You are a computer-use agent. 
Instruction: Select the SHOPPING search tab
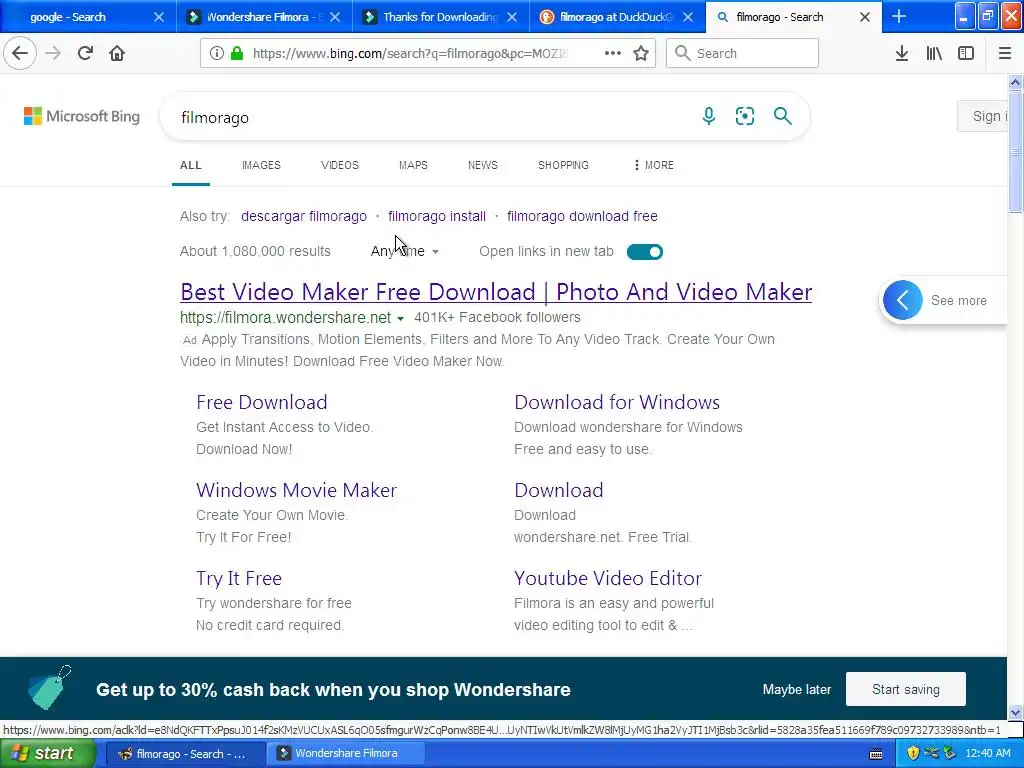point(563,165)
